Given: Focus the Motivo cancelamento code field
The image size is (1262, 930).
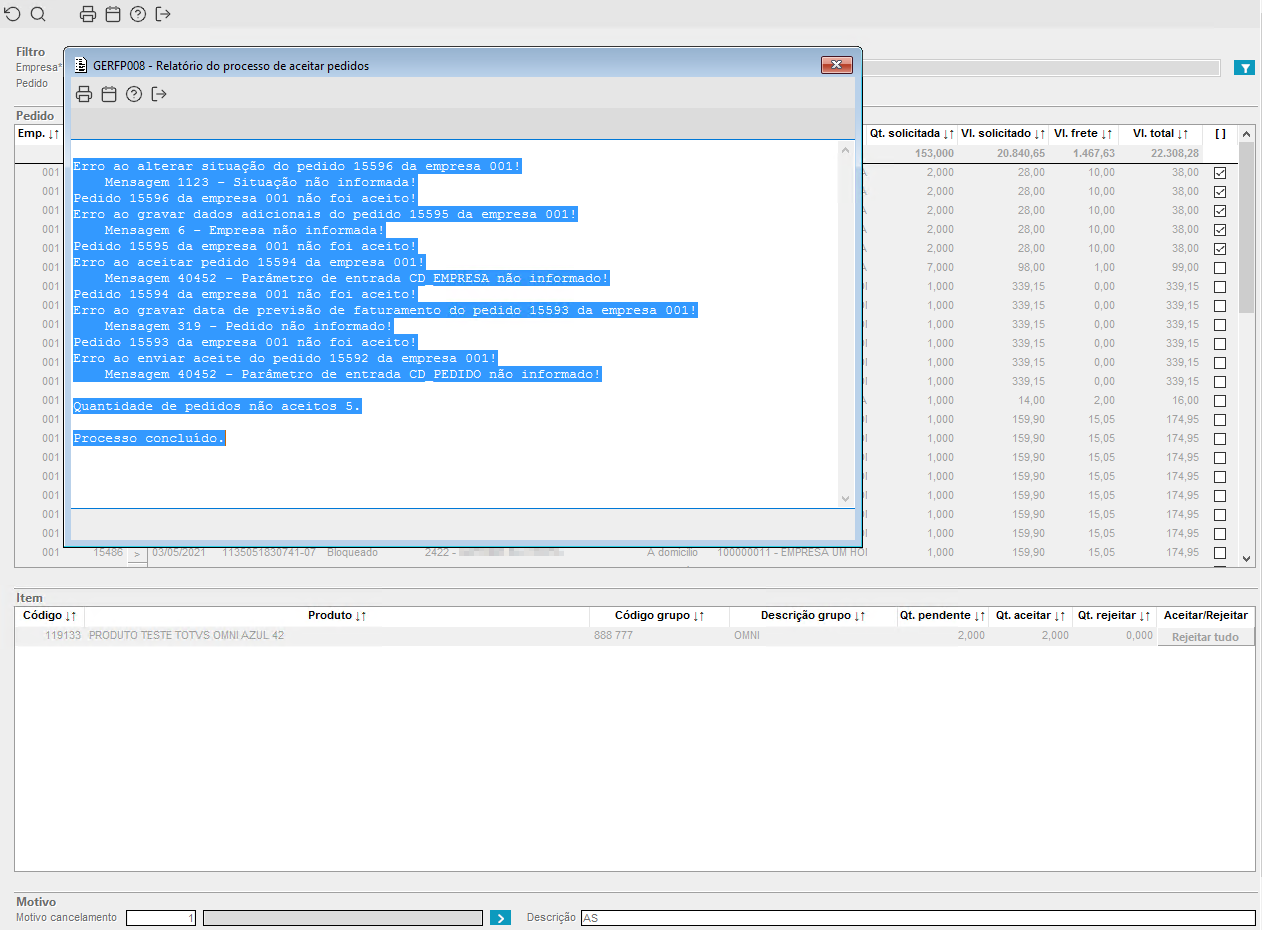Looking at the screenshot, I should (x=161, y=918).
